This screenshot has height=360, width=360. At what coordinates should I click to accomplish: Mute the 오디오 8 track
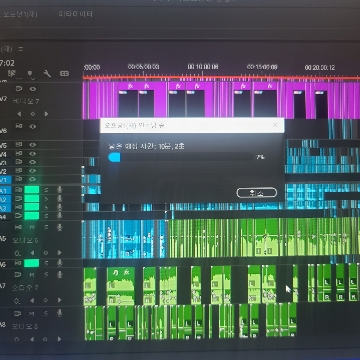tap(31, 313)
